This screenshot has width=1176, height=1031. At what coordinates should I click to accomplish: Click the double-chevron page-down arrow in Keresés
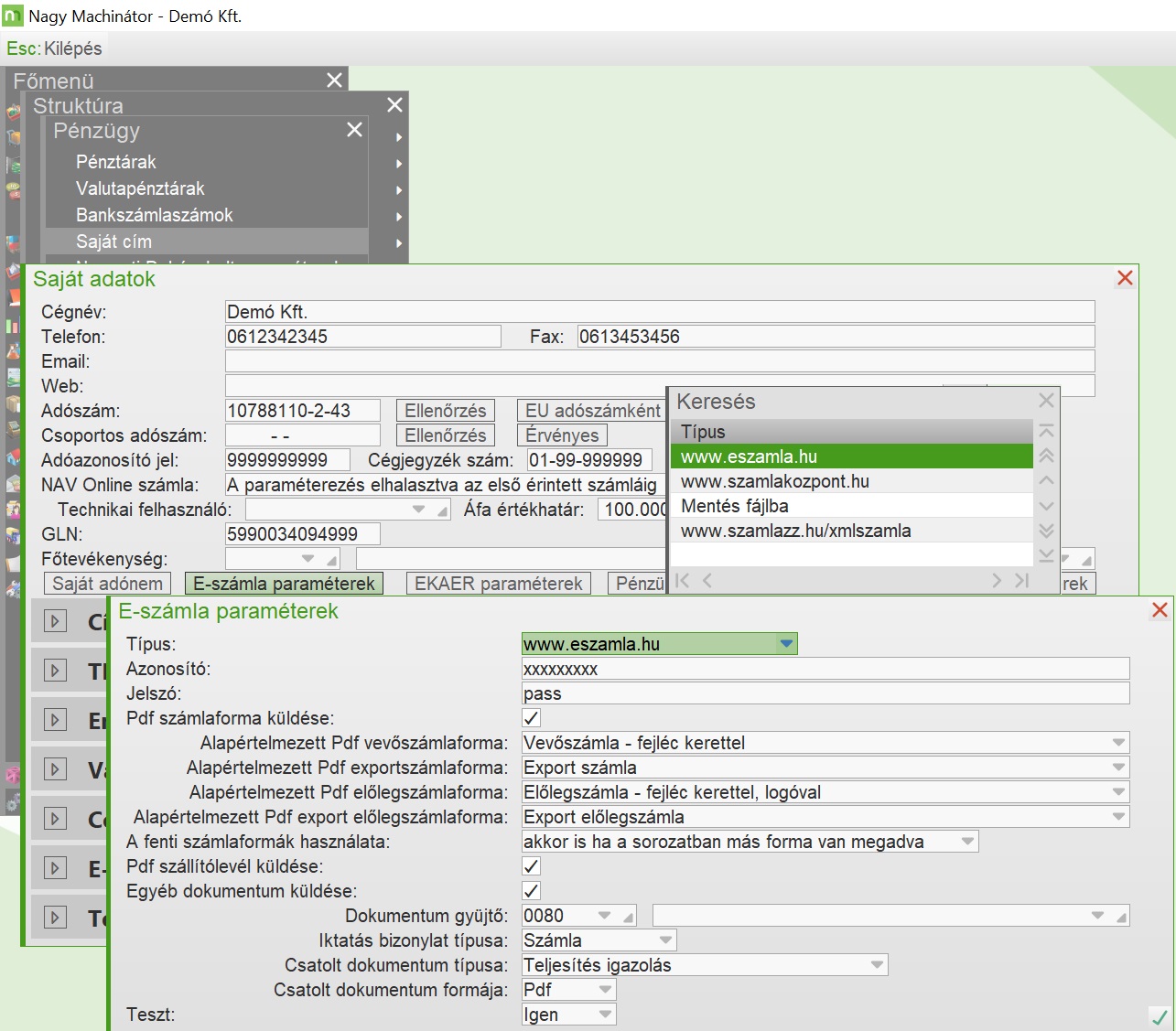(1046, 531)
